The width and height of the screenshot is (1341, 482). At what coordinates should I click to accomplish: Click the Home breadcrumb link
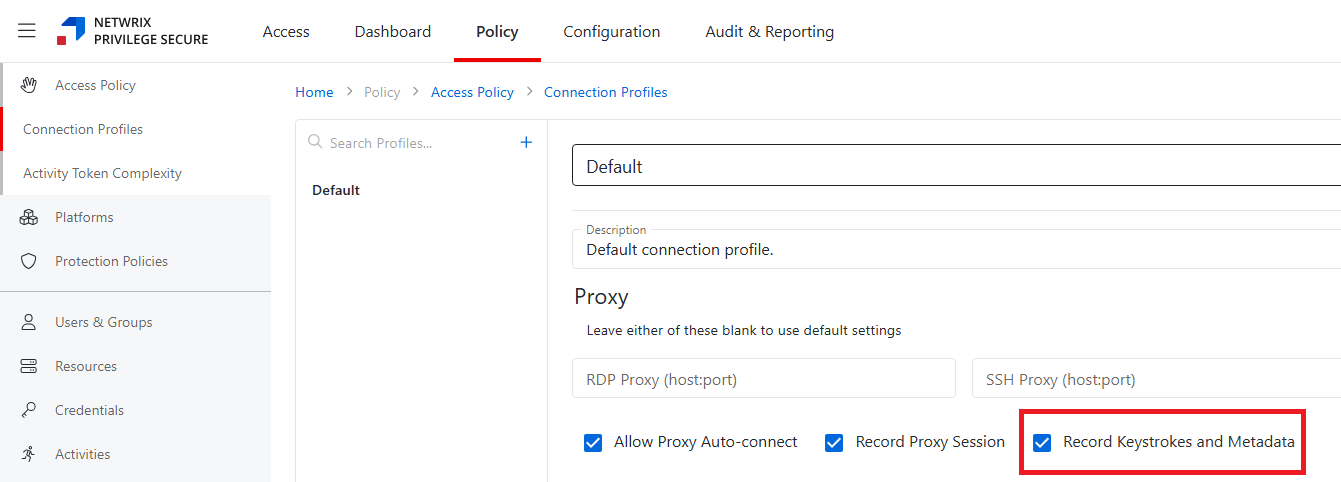coord(314,92)
